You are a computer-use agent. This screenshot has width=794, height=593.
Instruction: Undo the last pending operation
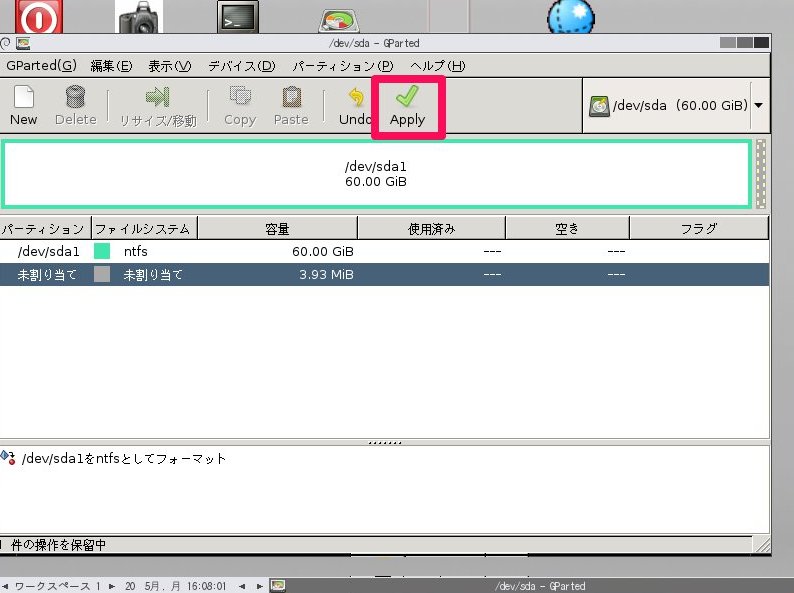click(355, 105)
